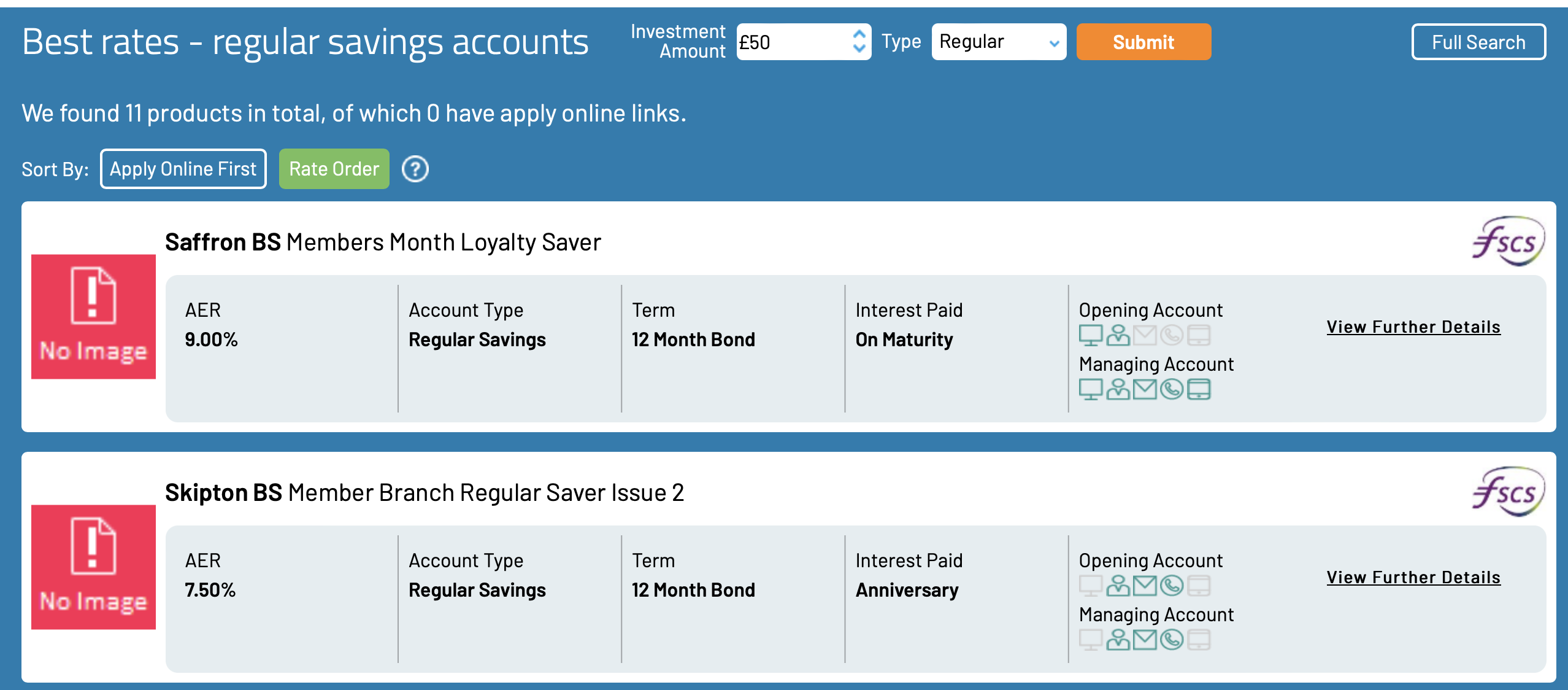
Task: Click the Skipton BS opening account post icon
Action: pyautogui.click(x=1145, y=586)
